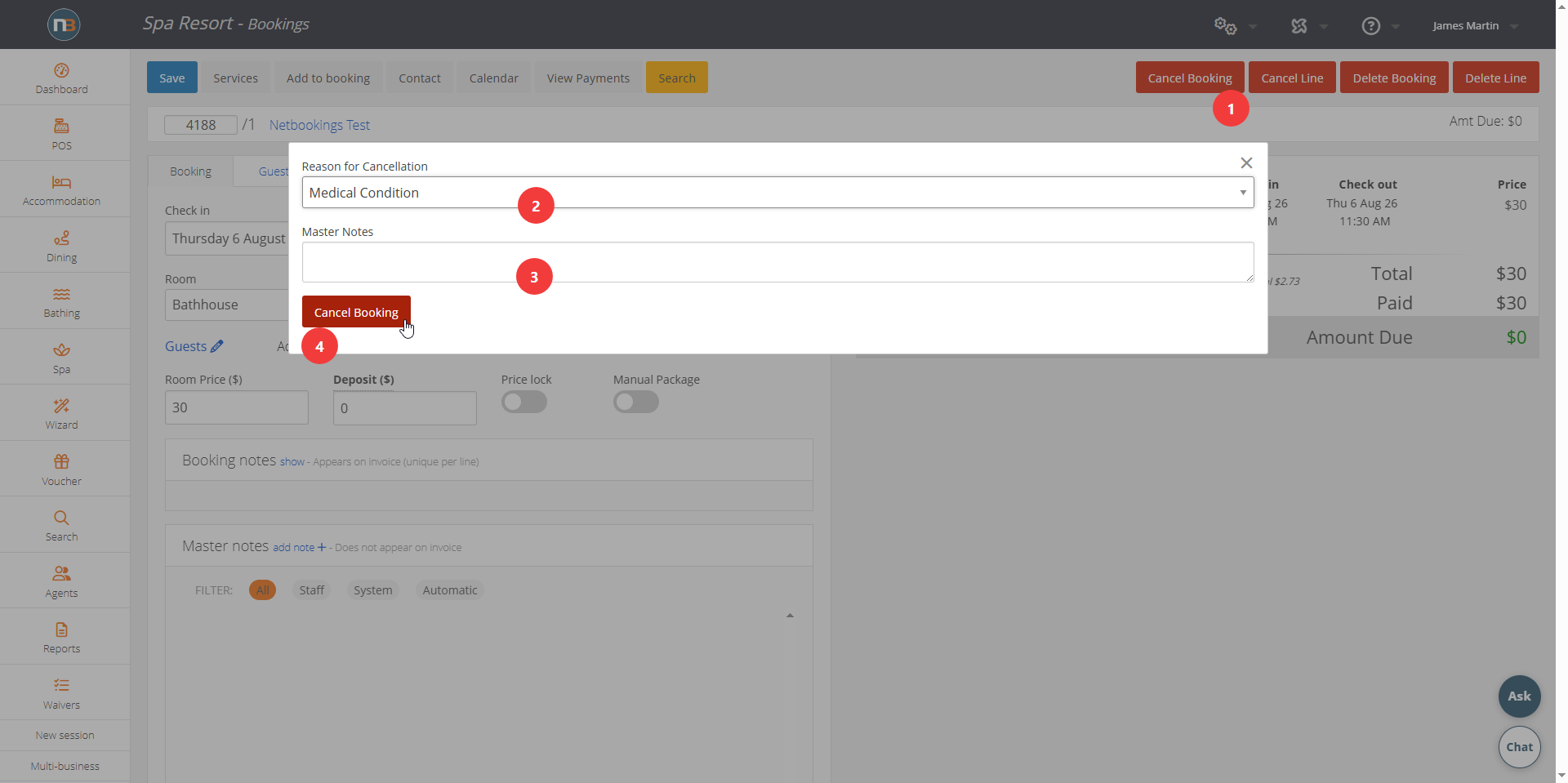1568x783 pixels.
Task: Open the Reason for Cancellation dropdown
Action: coord(777,193)
